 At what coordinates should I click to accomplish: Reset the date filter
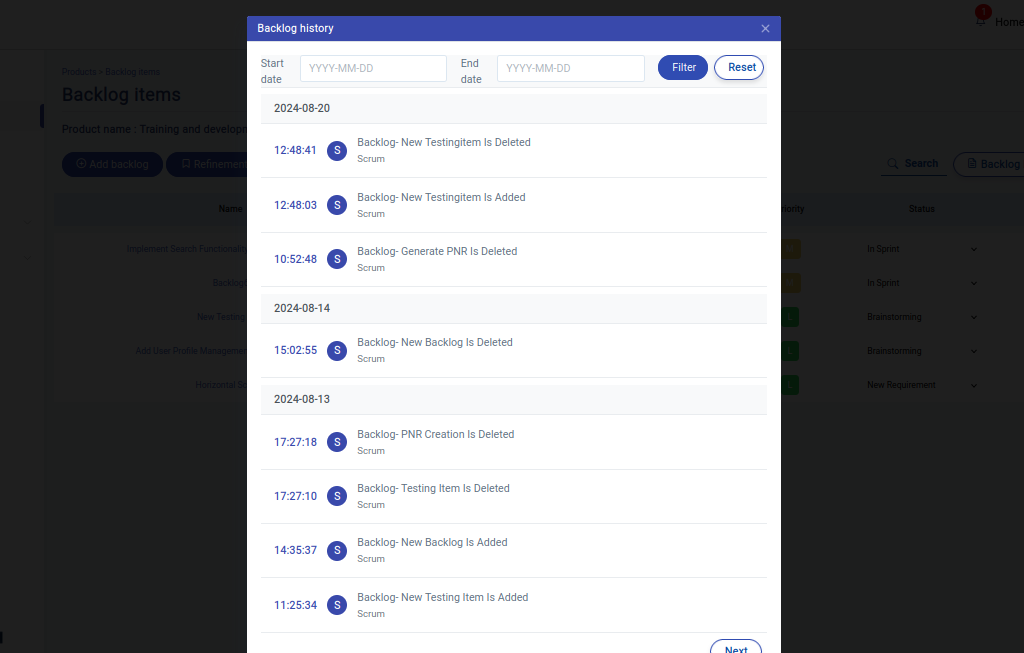739,68
